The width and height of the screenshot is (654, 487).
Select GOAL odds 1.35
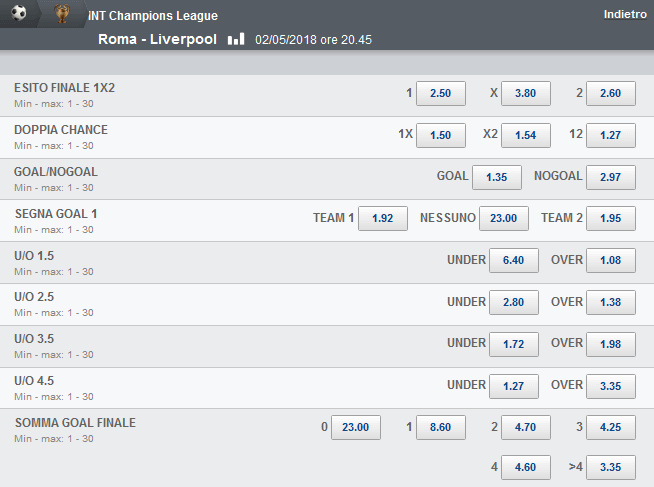(x=497, y=177)
